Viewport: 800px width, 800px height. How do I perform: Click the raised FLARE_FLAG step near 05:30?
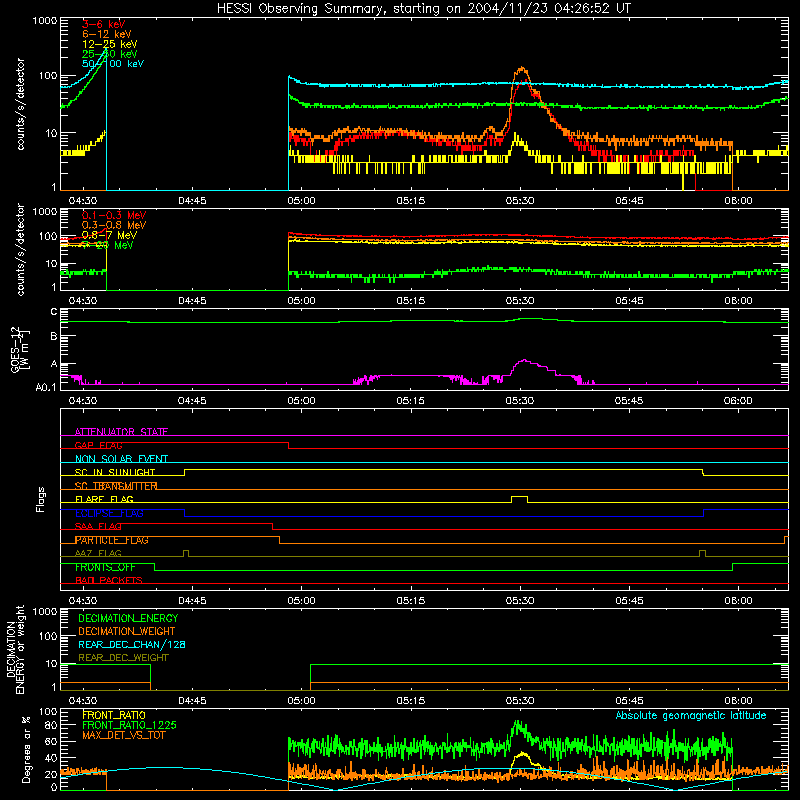click(x=519, y=497)
